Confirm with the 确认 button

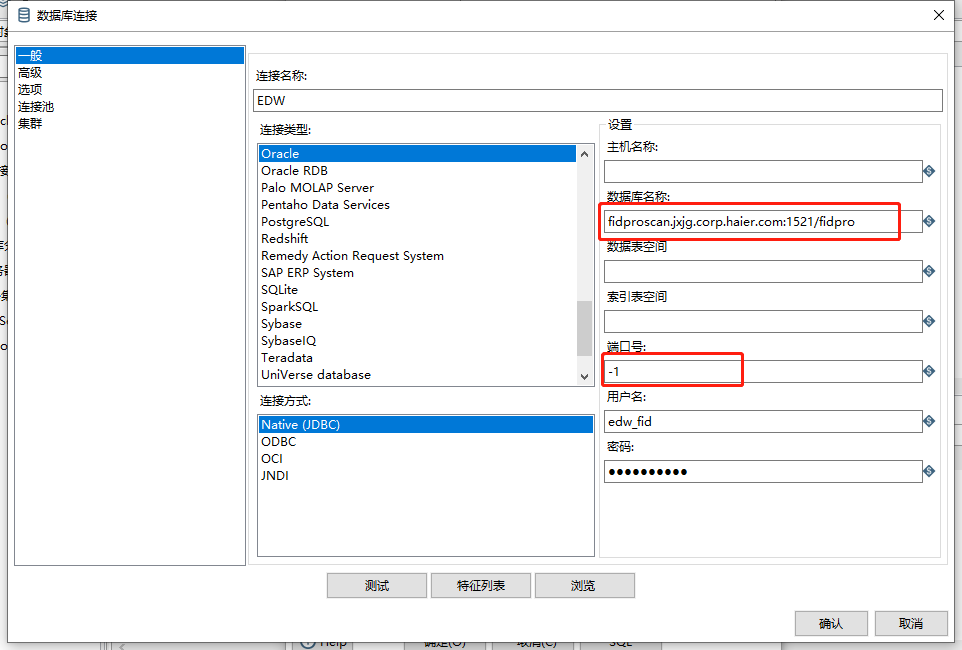[x=831, y=623]
